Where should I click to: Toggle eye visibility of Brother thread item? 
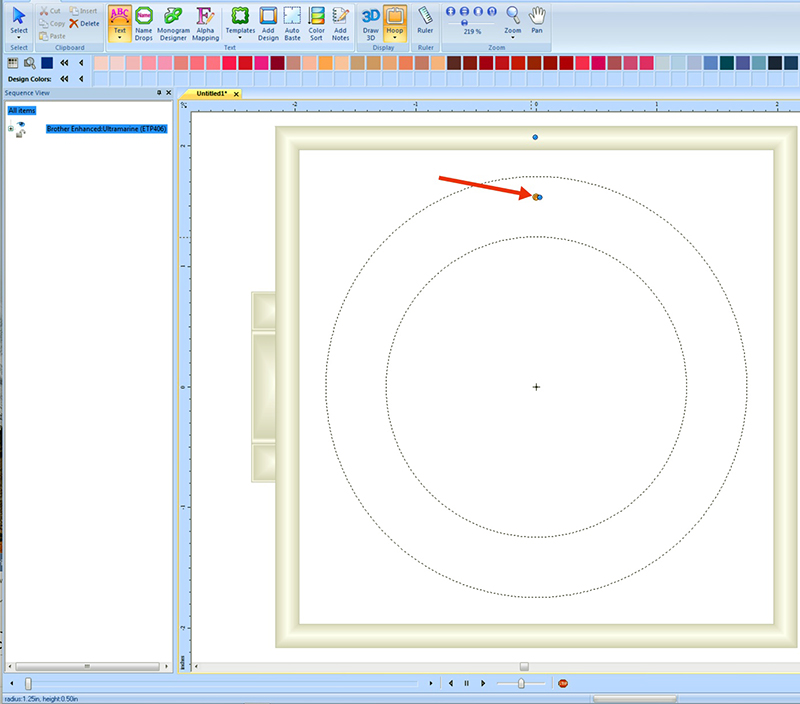(x=21, y=124)
